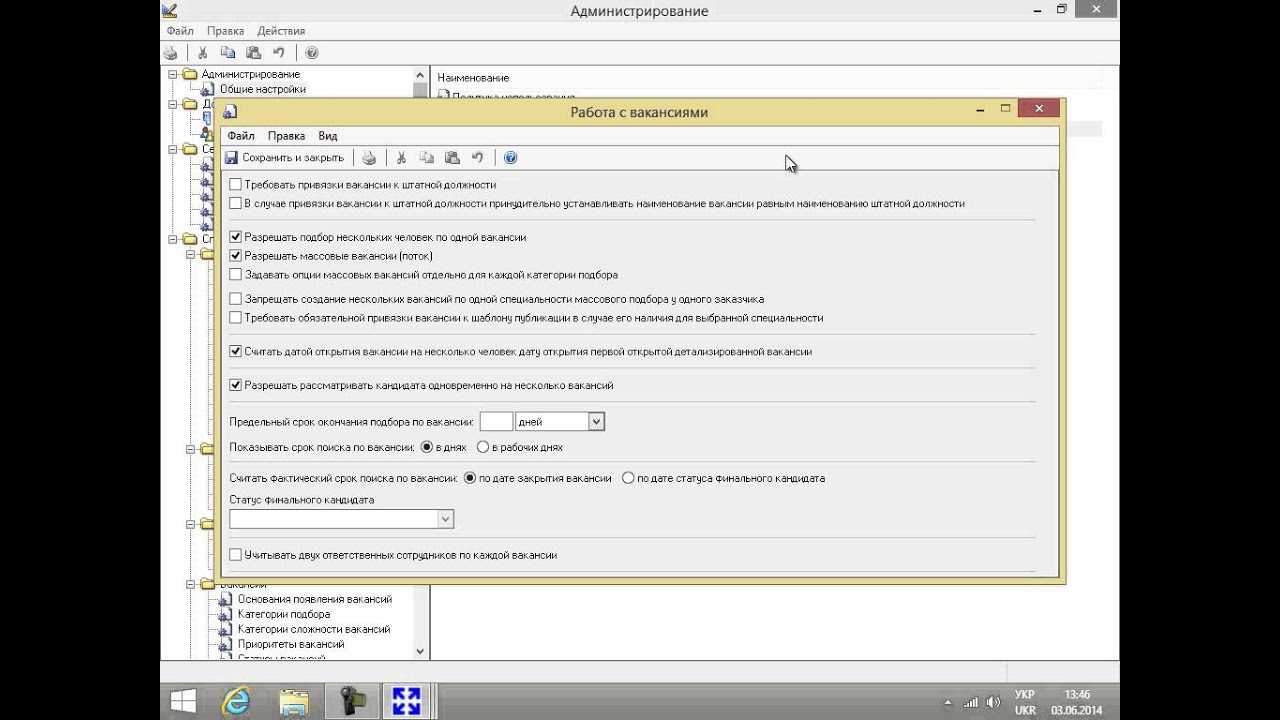Open Файл menu in Работа с вакансиями
Screen dimensions: 1280x720
point(241,136)
